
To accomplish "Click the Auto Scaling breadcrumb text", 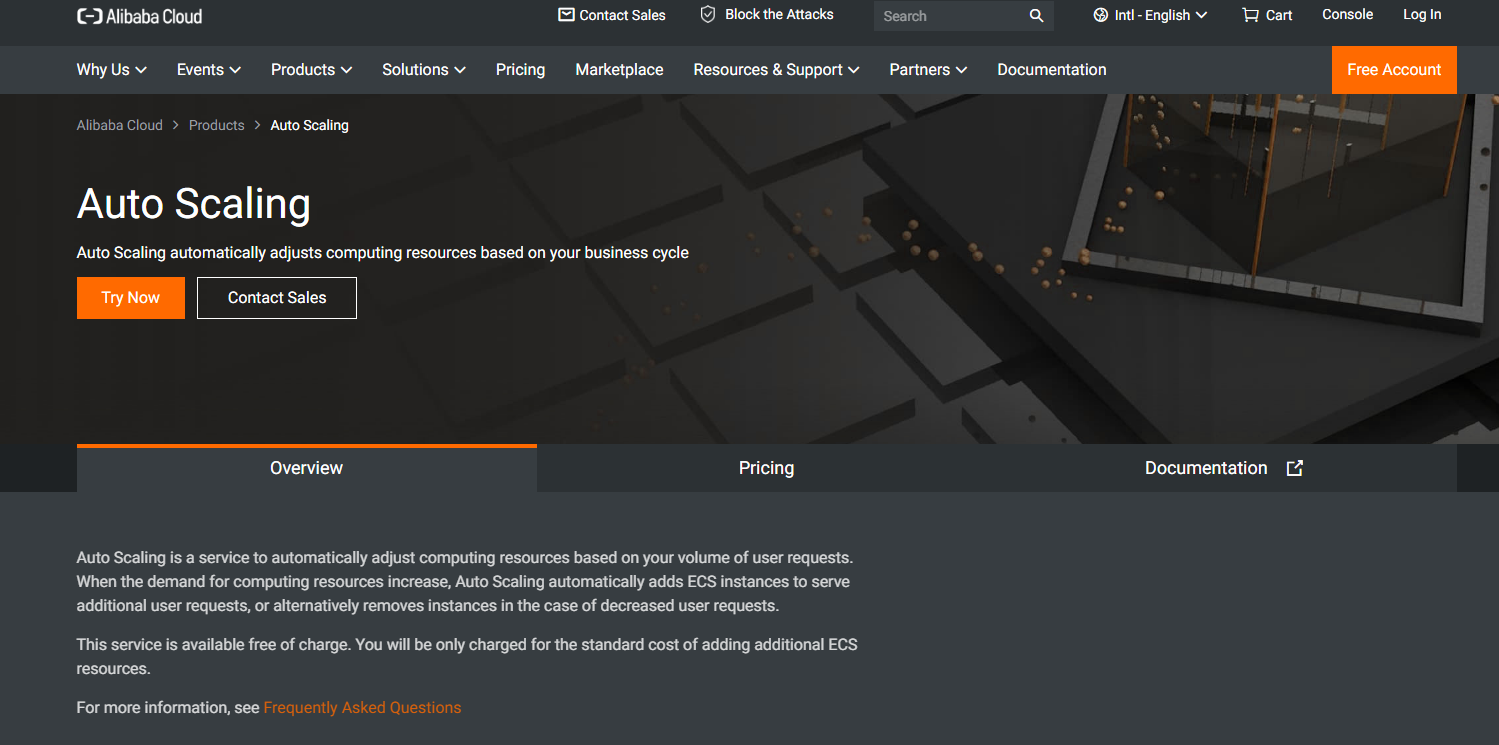I will pos(310,125).
